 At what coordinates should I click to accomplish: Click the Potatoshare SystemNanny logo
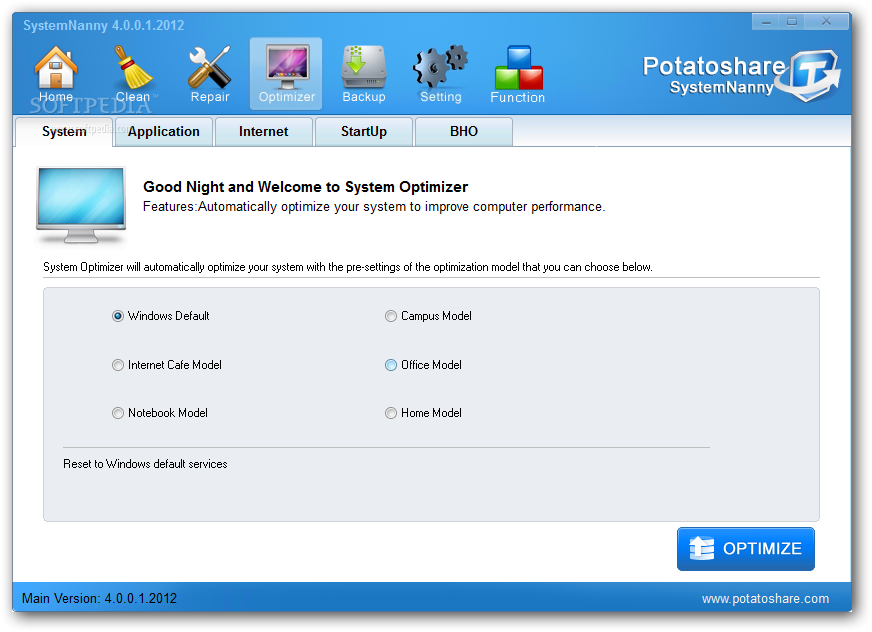(x=741, y=76)
